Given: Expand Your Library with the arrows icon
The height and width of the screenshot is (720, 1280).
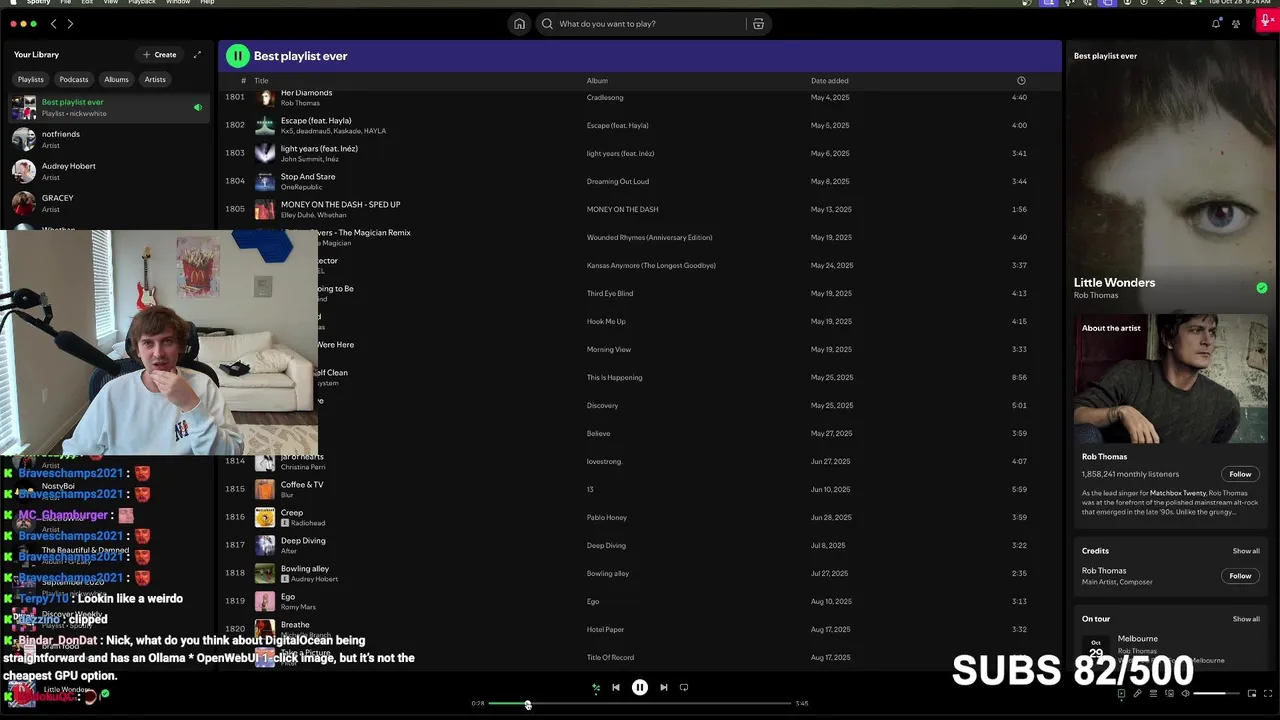Looking at the screenshot, I should click(197, 55).
